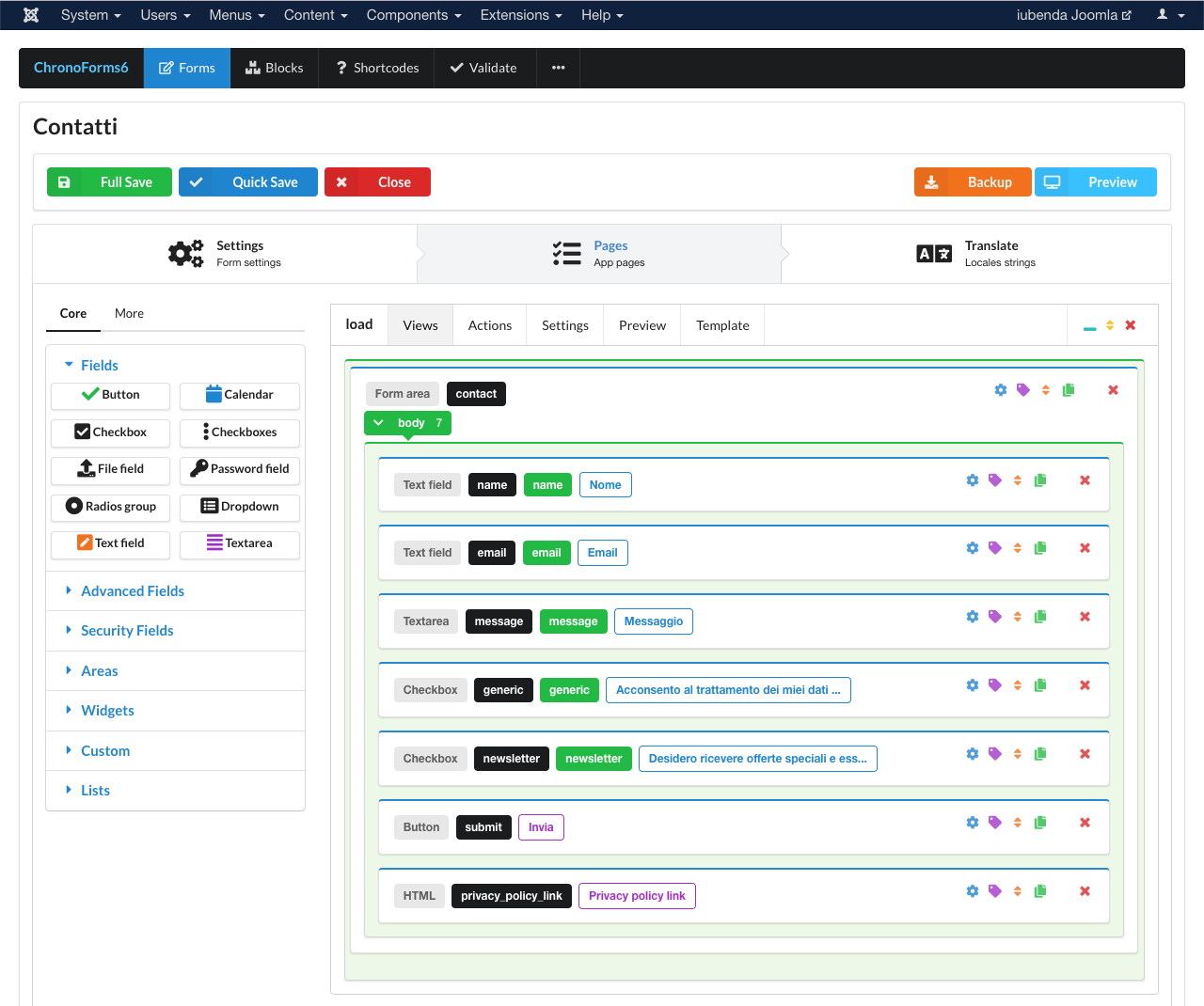
Task: Click the Full Save button
Action: point(109,181)
